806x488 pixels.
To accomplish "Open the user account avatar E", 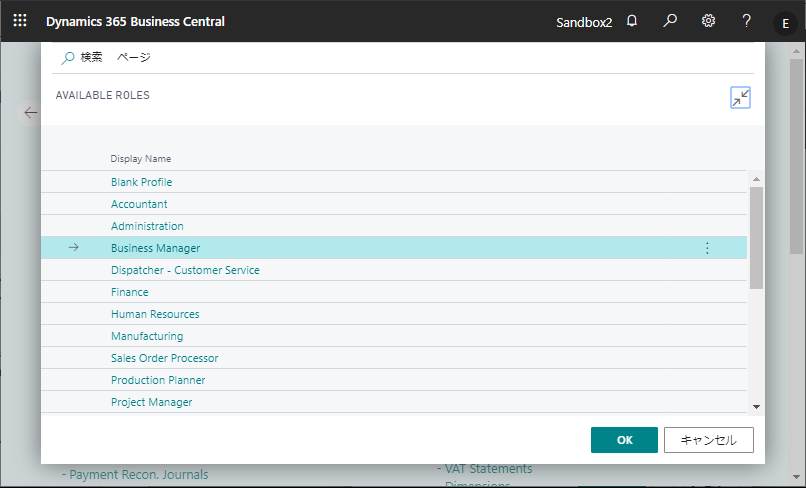I will tap(785, 23).
